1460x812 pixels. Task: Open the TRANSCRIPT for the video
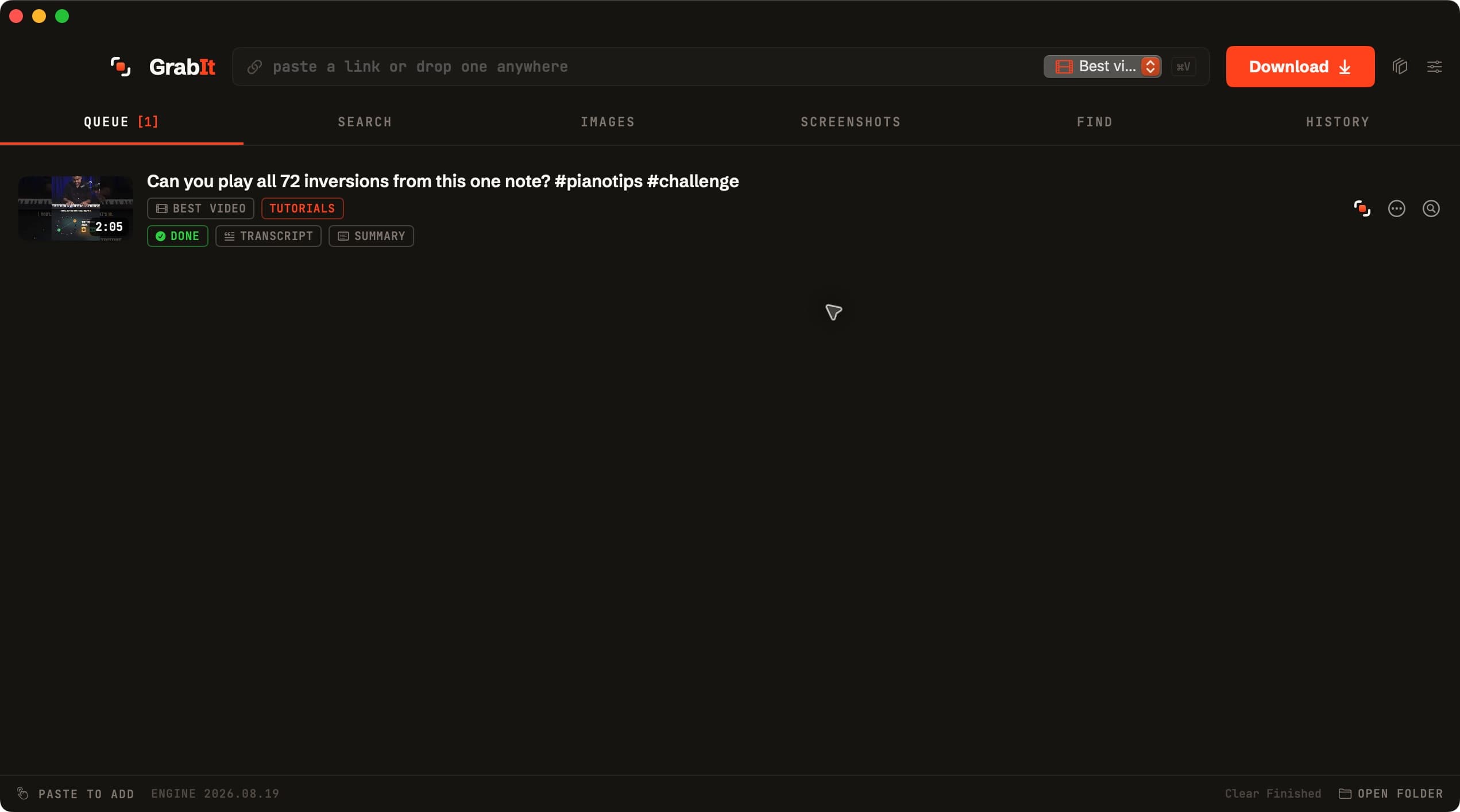(x=268, y=236)
